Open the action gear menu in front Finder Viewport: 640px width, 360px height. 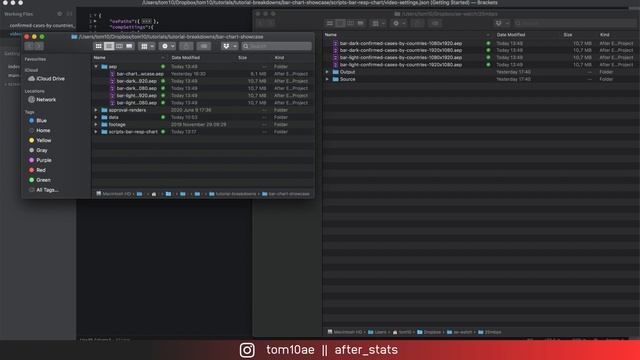[x=167, y=46]
